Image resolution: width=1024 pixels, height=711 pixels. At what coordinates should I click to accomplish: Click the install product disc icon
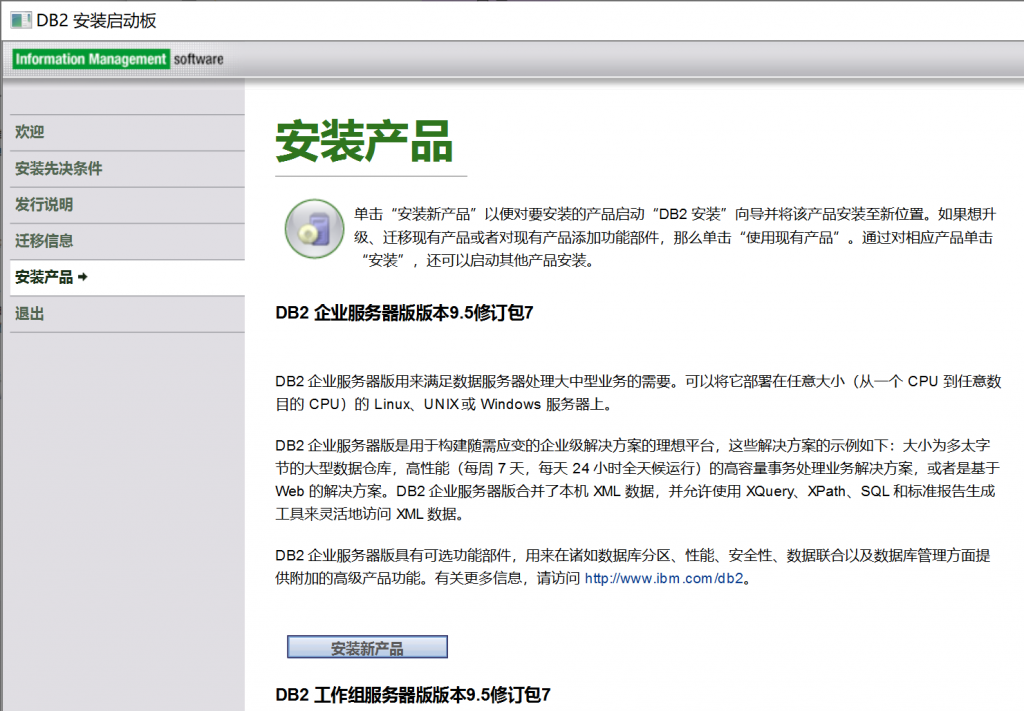(x=314, y=229)
